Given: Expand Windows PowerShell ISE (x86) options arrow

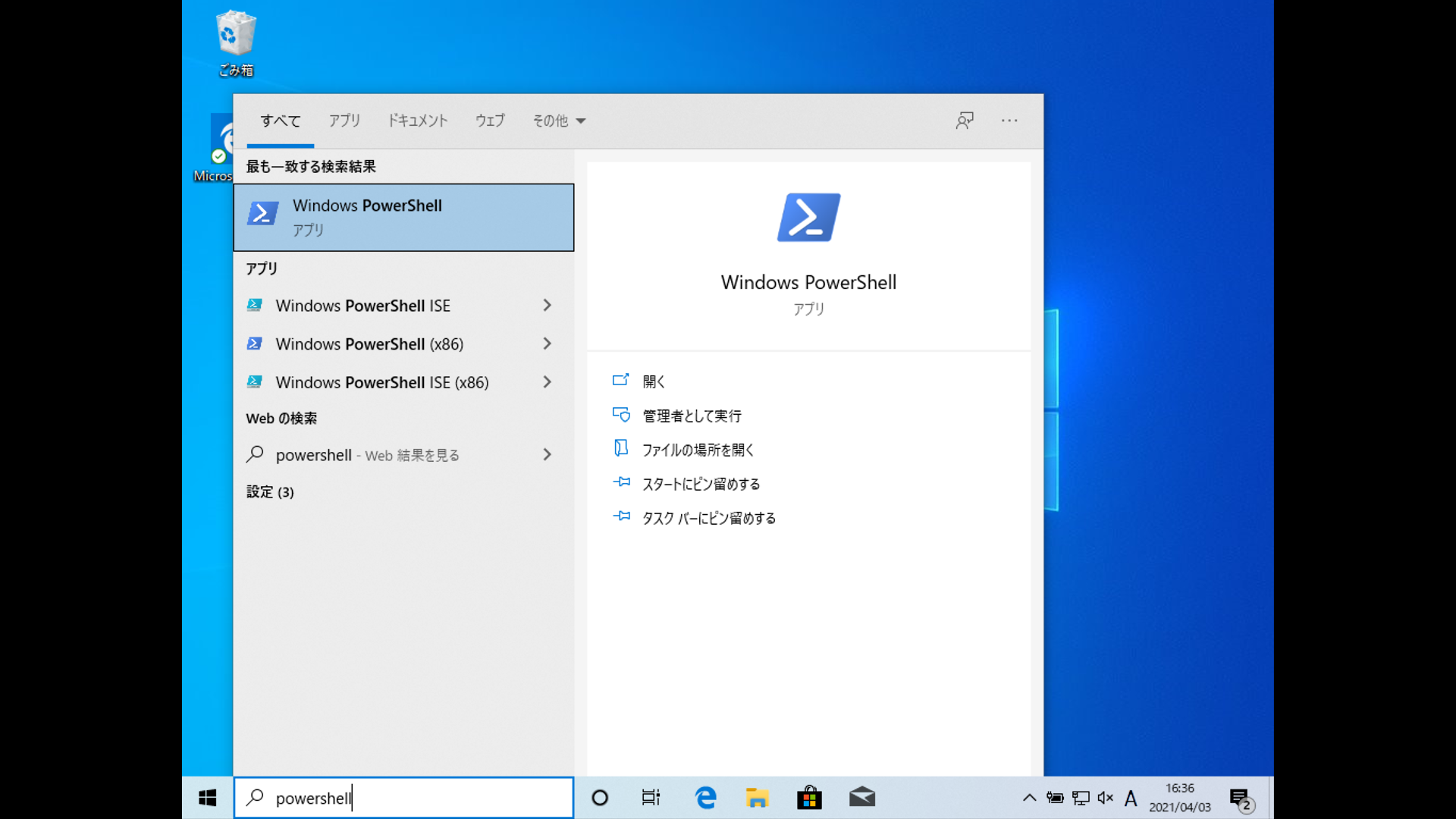Looking at the screenshot, I should click(547, 382).
